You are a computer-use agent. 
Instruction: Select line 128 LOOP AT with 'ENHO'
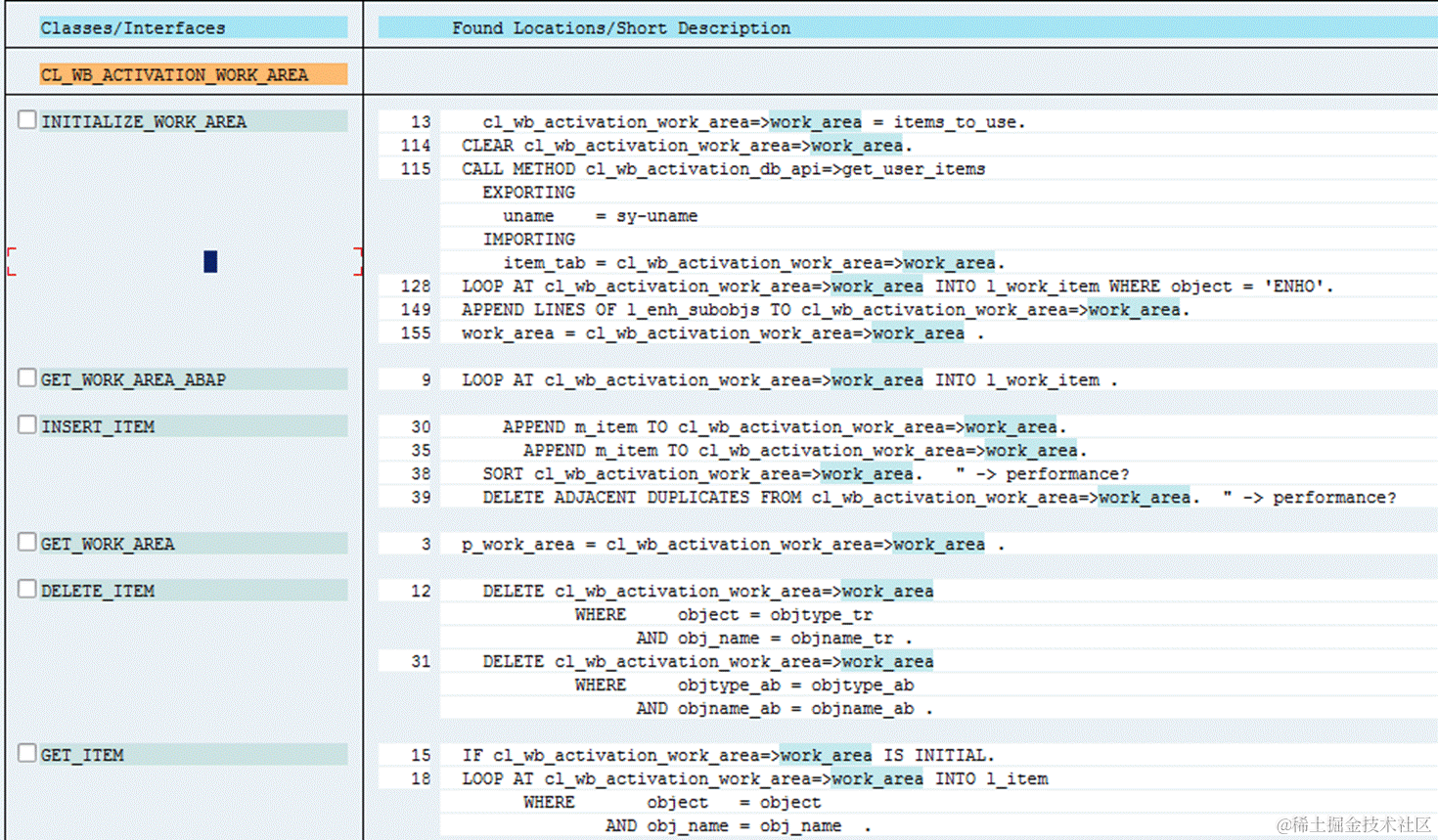(898, 286)
